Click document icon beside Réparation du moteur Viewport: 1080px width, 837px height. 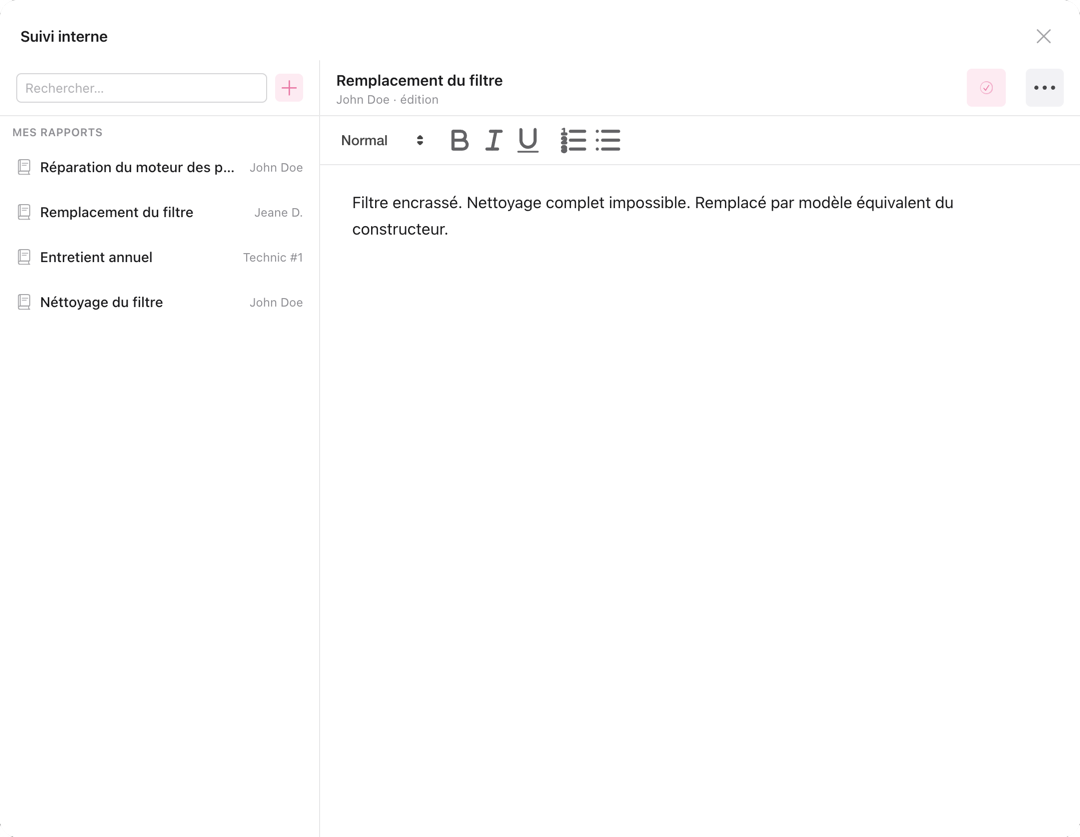pyautogui.click(x=24, y=167)
